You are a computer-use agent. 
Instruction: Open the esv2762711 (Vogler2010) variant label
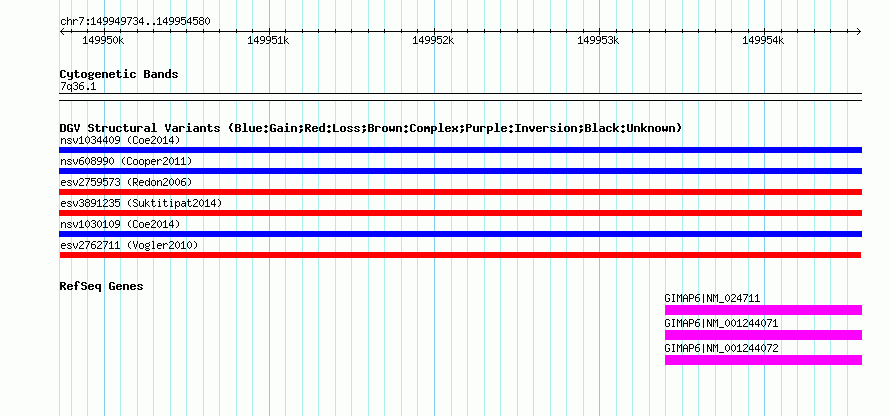[x=129, y=245]
